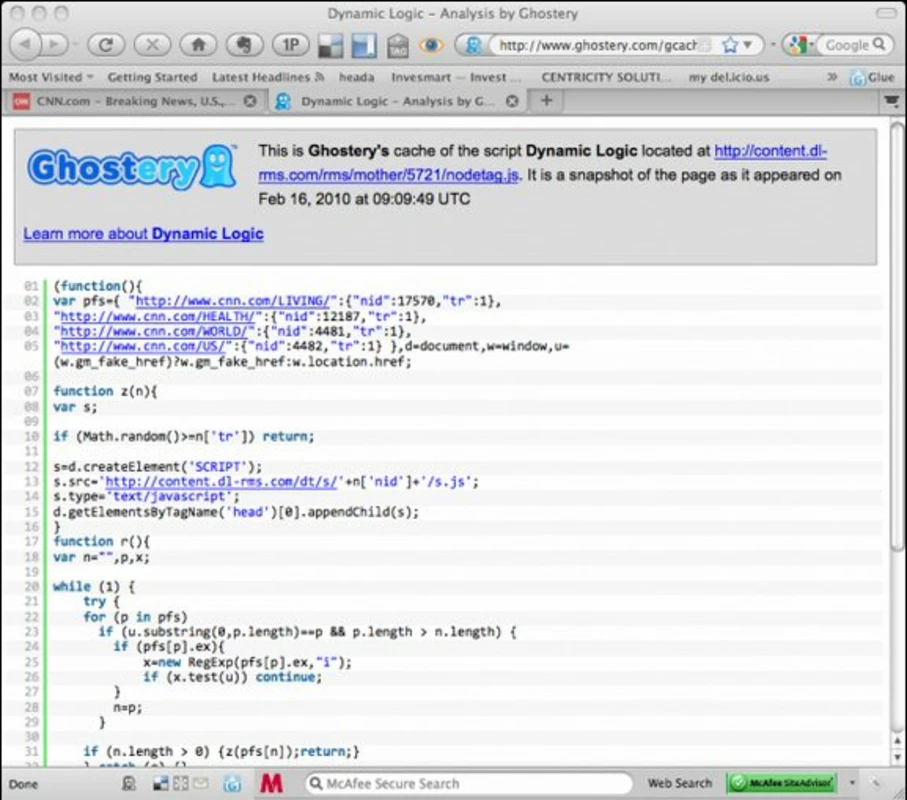Open the Getting Started bookmark

click(x=152, y=77)
